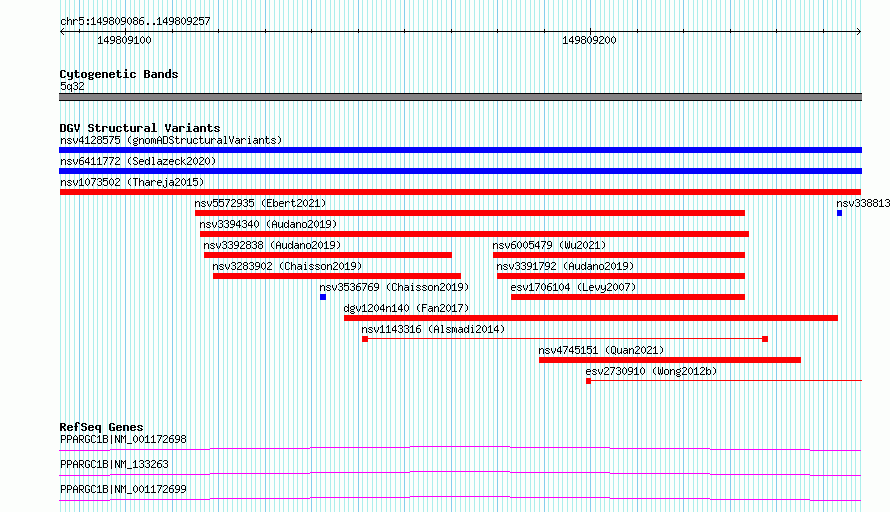Click the esv1706104 red variant bar
Screen dimensions: 890x512
pyautogui.click(x=628, y=297)
